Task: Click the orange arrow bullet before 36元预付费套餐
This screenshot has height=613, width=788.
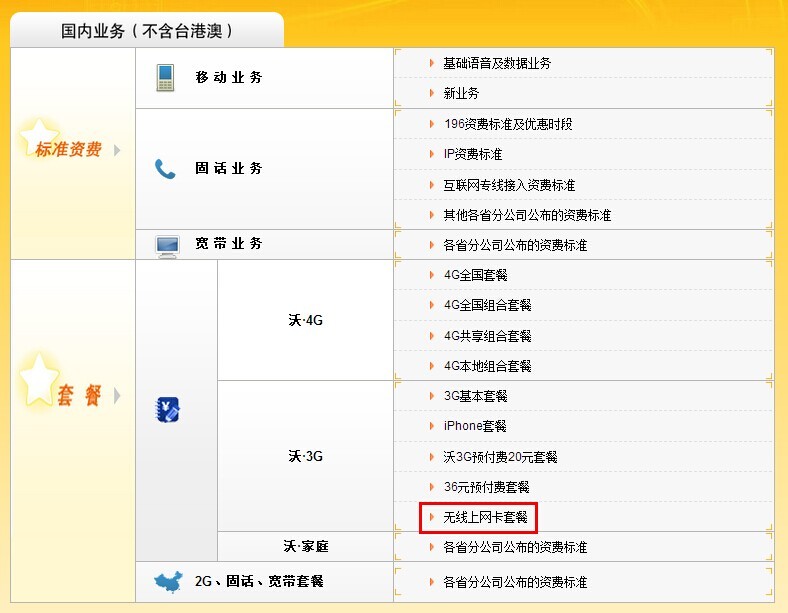Action: (432, 486)
